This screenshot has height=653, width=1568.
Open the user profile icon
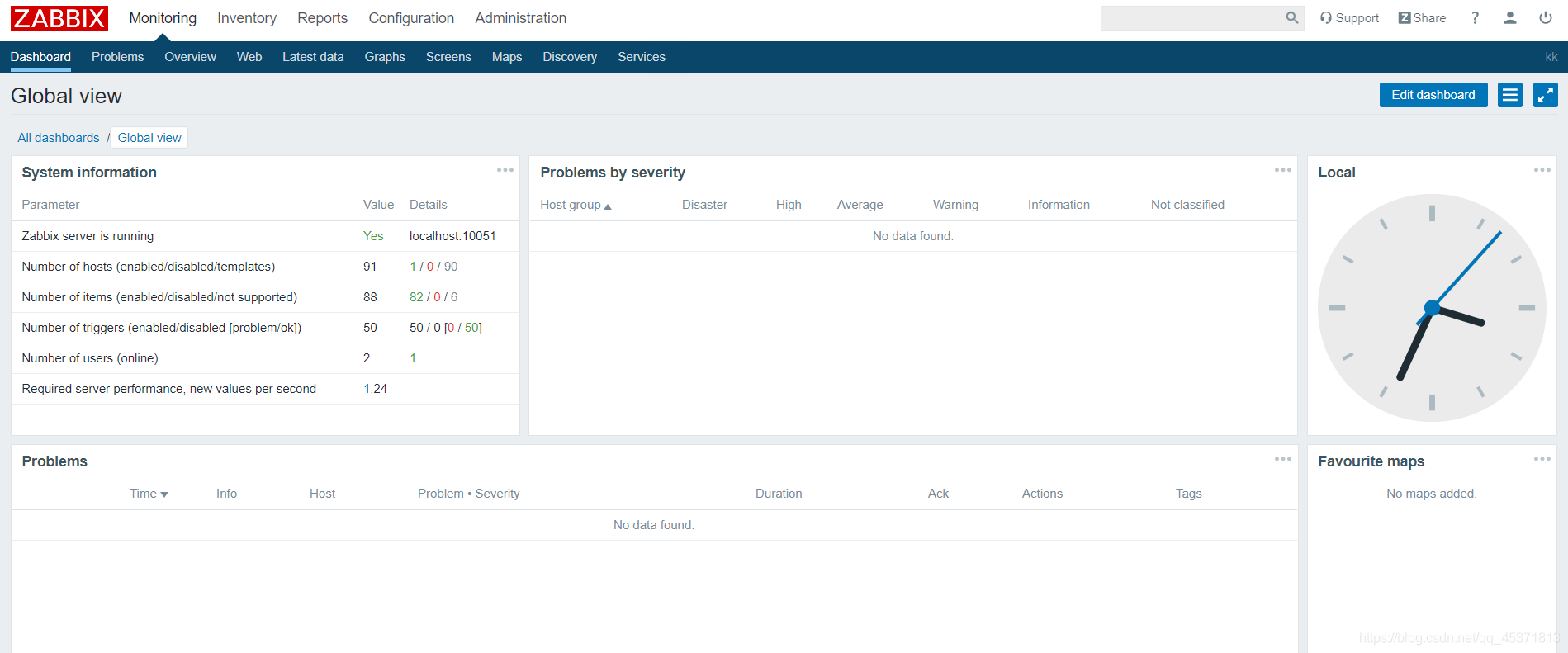[x=1509, y=18]
